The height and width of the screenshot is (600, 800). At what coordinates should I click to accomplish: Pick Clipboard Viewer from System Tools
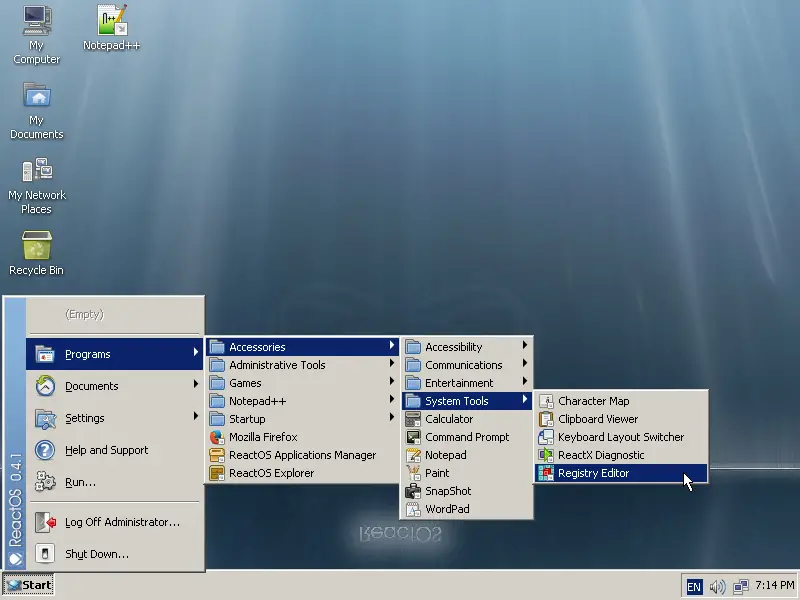(621, 419)
